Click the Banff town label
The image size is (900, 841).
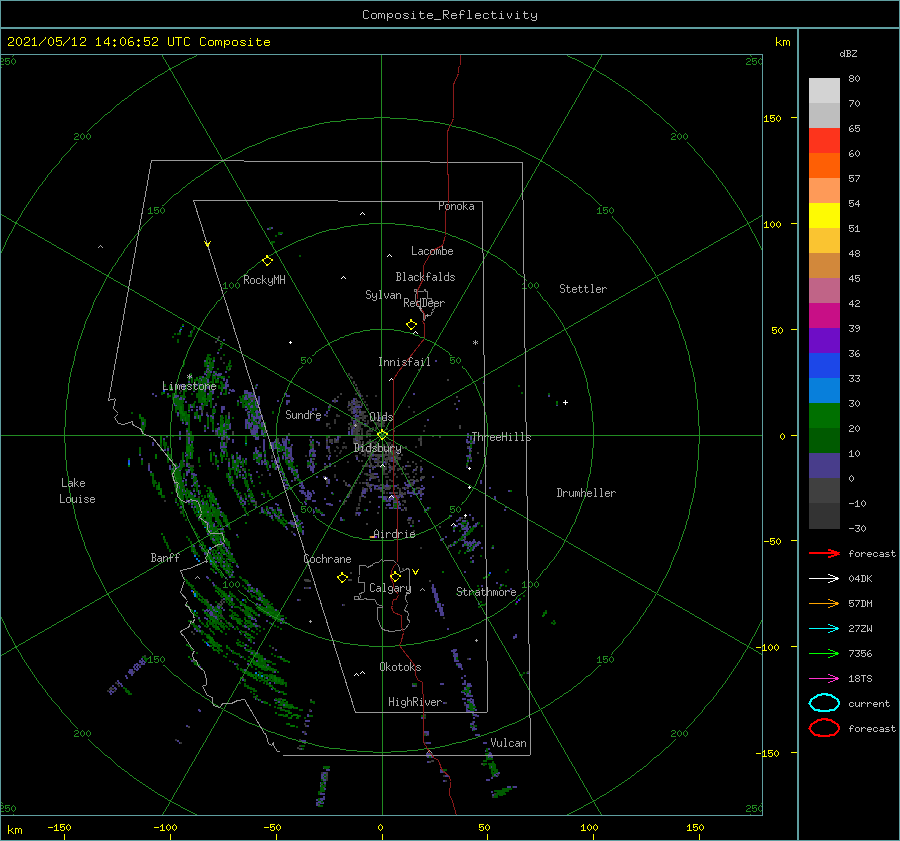165,557
